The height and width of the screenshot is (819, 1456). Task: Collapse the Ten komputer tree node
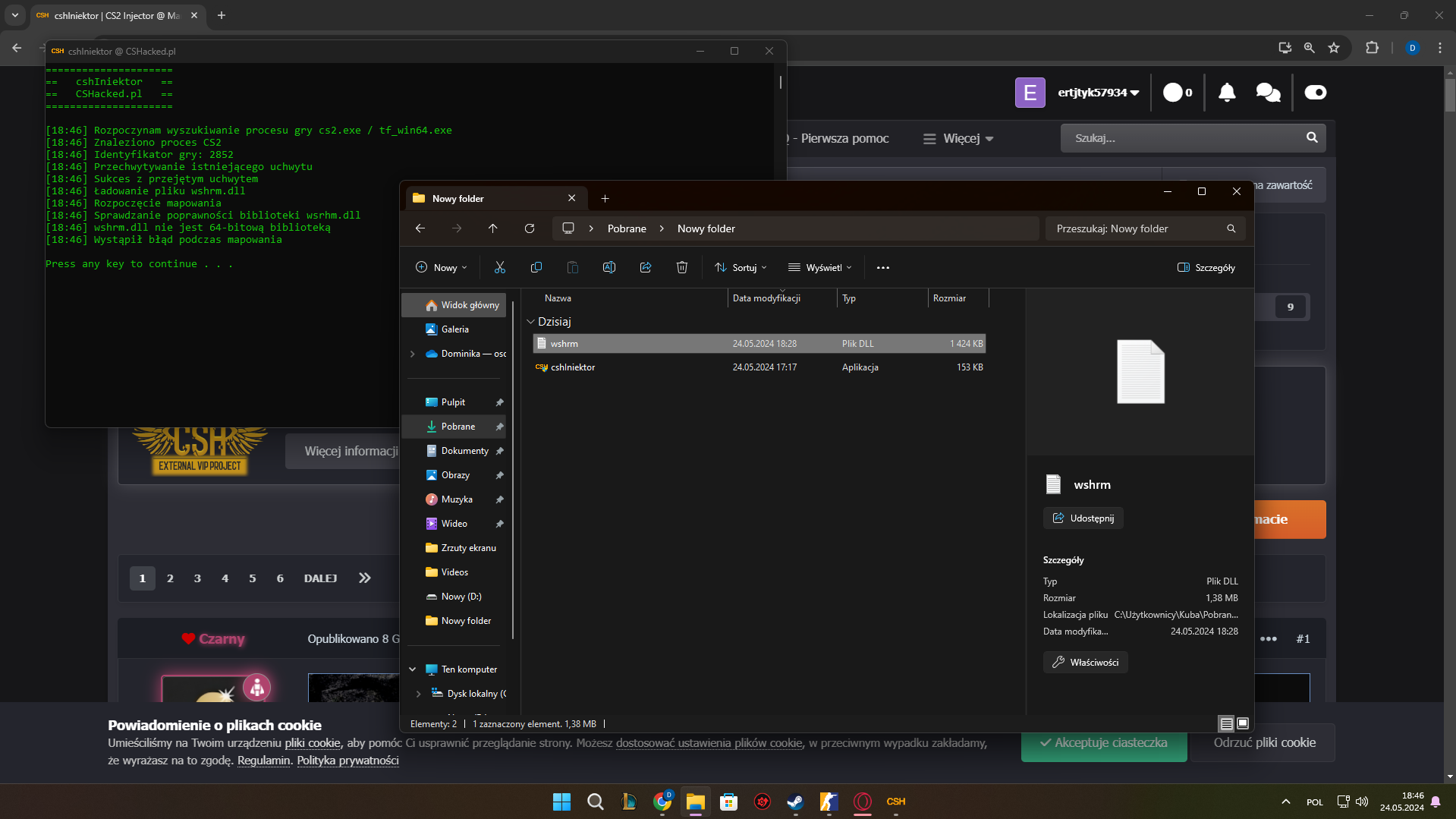pyautogui.click(x=413, y=669)
